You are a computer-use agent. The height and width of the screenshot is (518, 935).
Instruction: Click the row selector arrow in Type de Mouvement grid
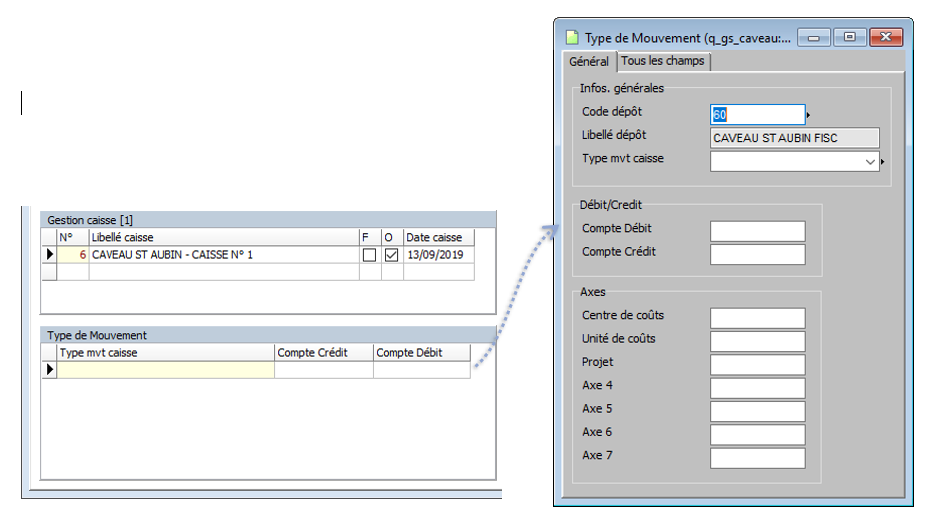click(x=49, y=370)
